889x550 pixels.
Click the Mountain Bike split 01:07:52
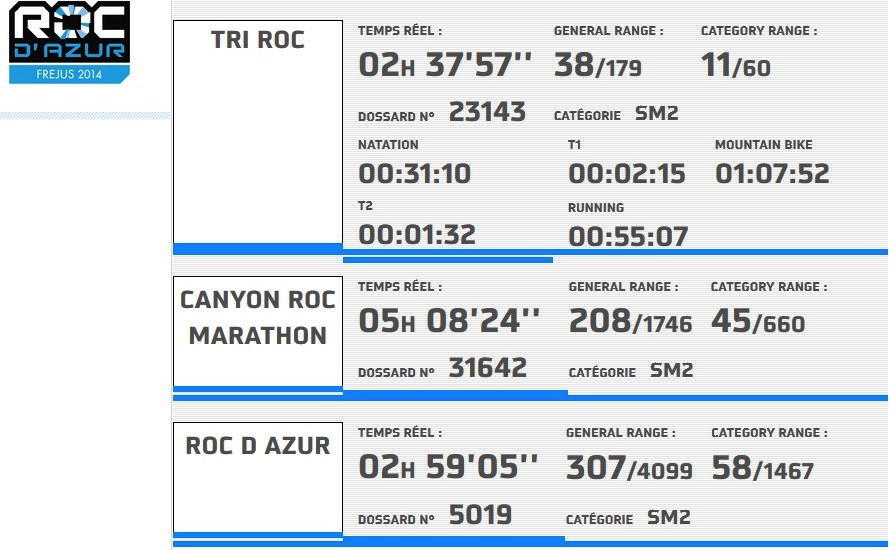tap(772, 174)
